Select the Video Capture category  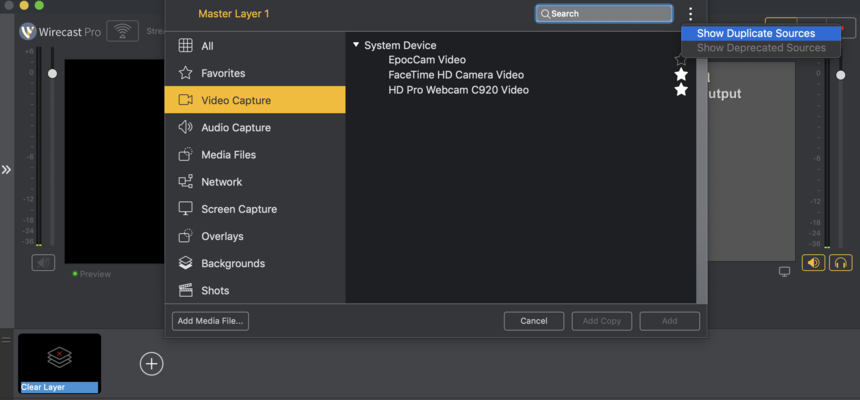coord(255,100)
